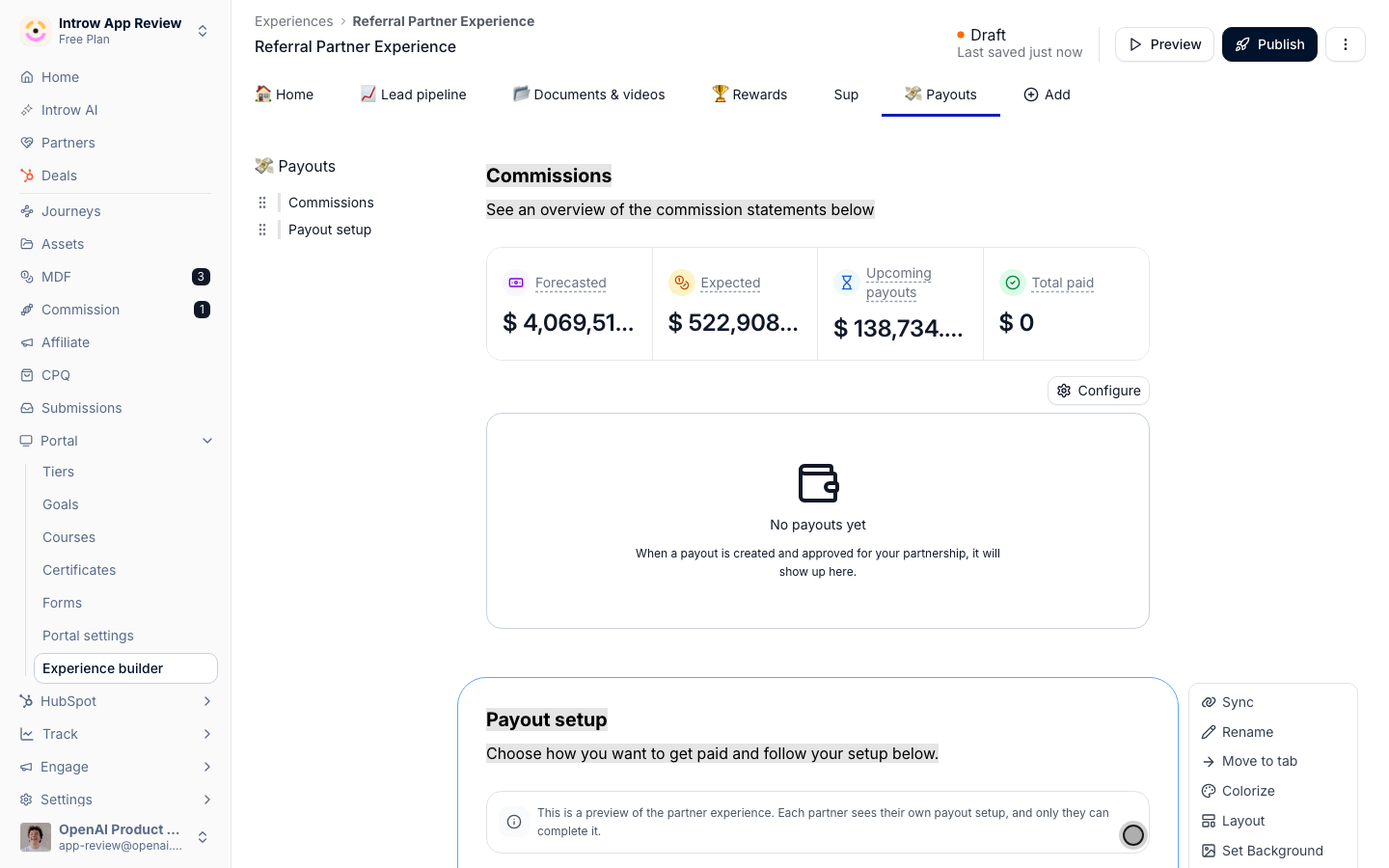Expand the Settings sidebar section

click(x=207, y=800)
